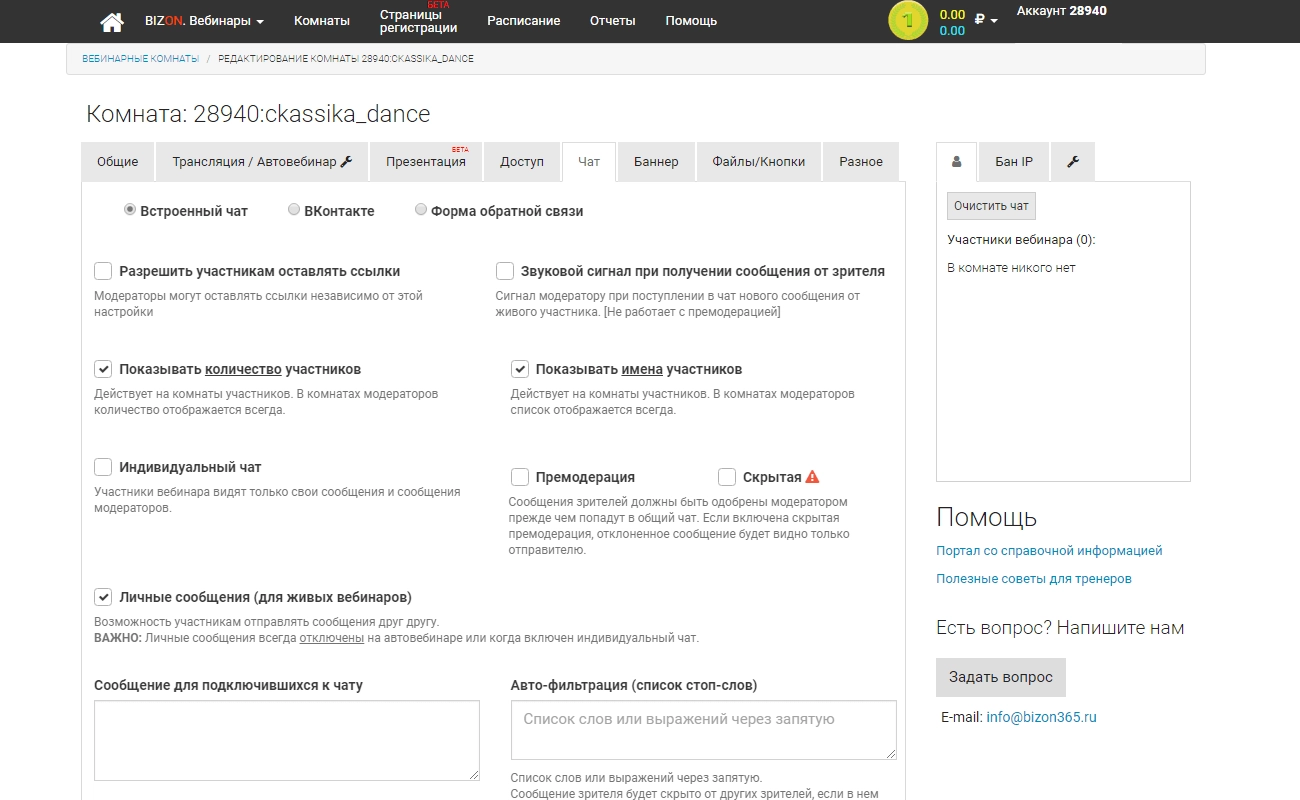Viewport: 1300px width, 800px height.
Task: Toggle Индивидуальный чат checkbox
Action: coord(103,467)
